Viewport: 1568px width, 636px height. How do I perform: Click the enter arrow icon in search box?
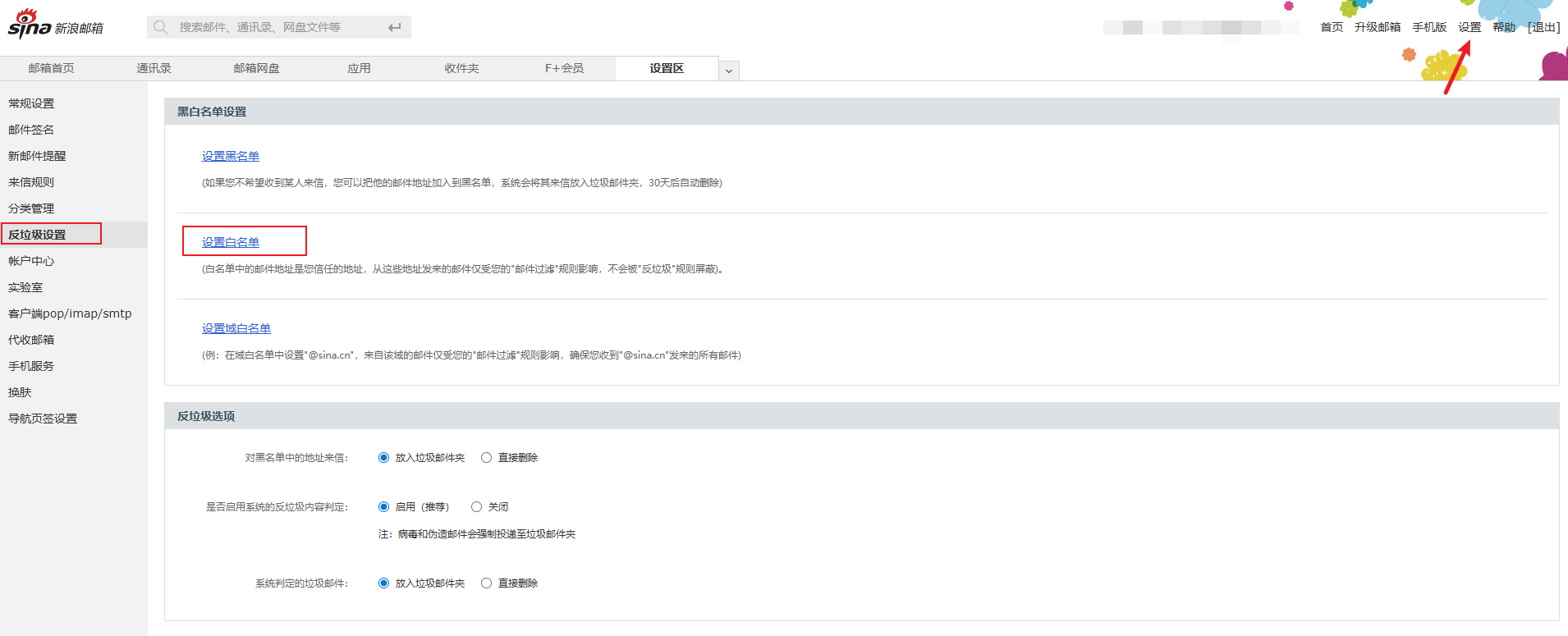(x=394, y=27)
